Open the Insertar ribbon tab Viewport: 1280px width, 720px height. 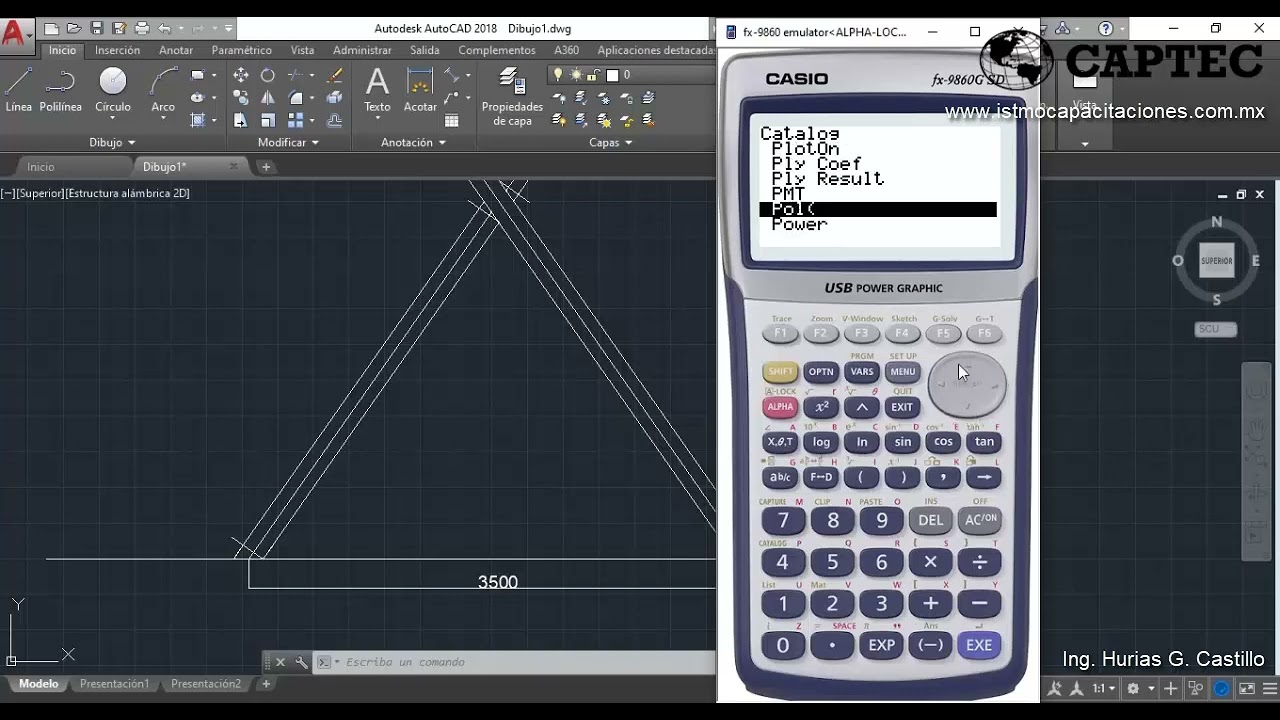coord(117,50)
